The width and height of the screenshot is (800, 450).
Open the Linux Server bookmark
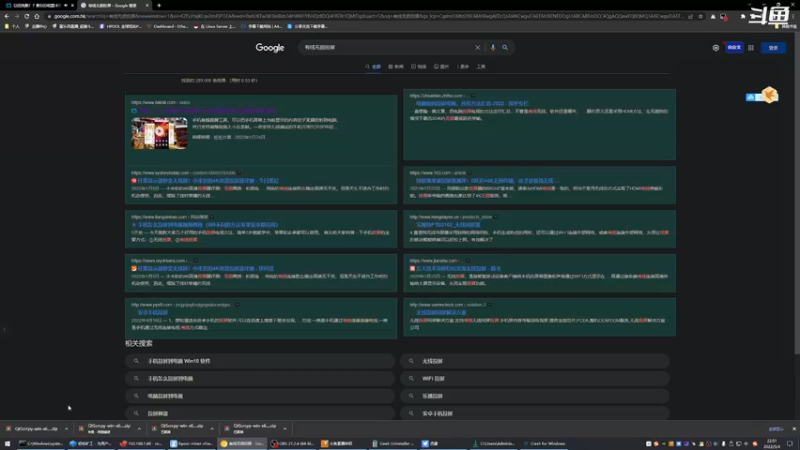[215, 26]
